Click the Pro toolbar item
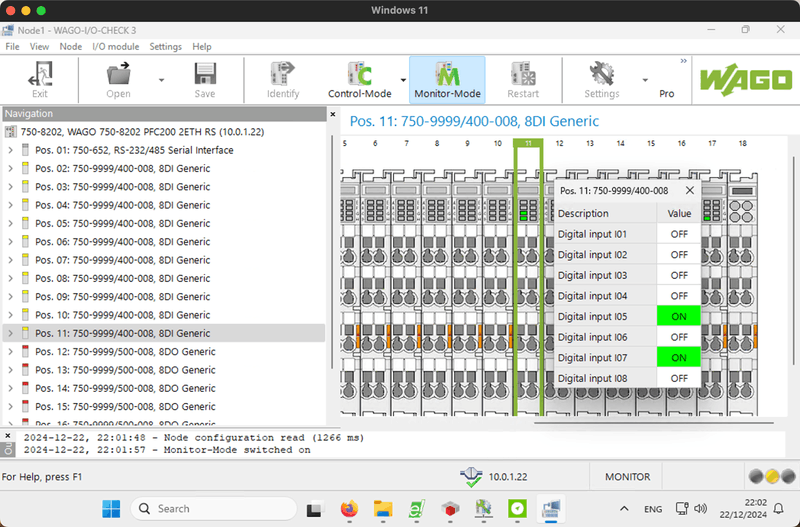The image size is (800, 527). [x=666, y=93]
